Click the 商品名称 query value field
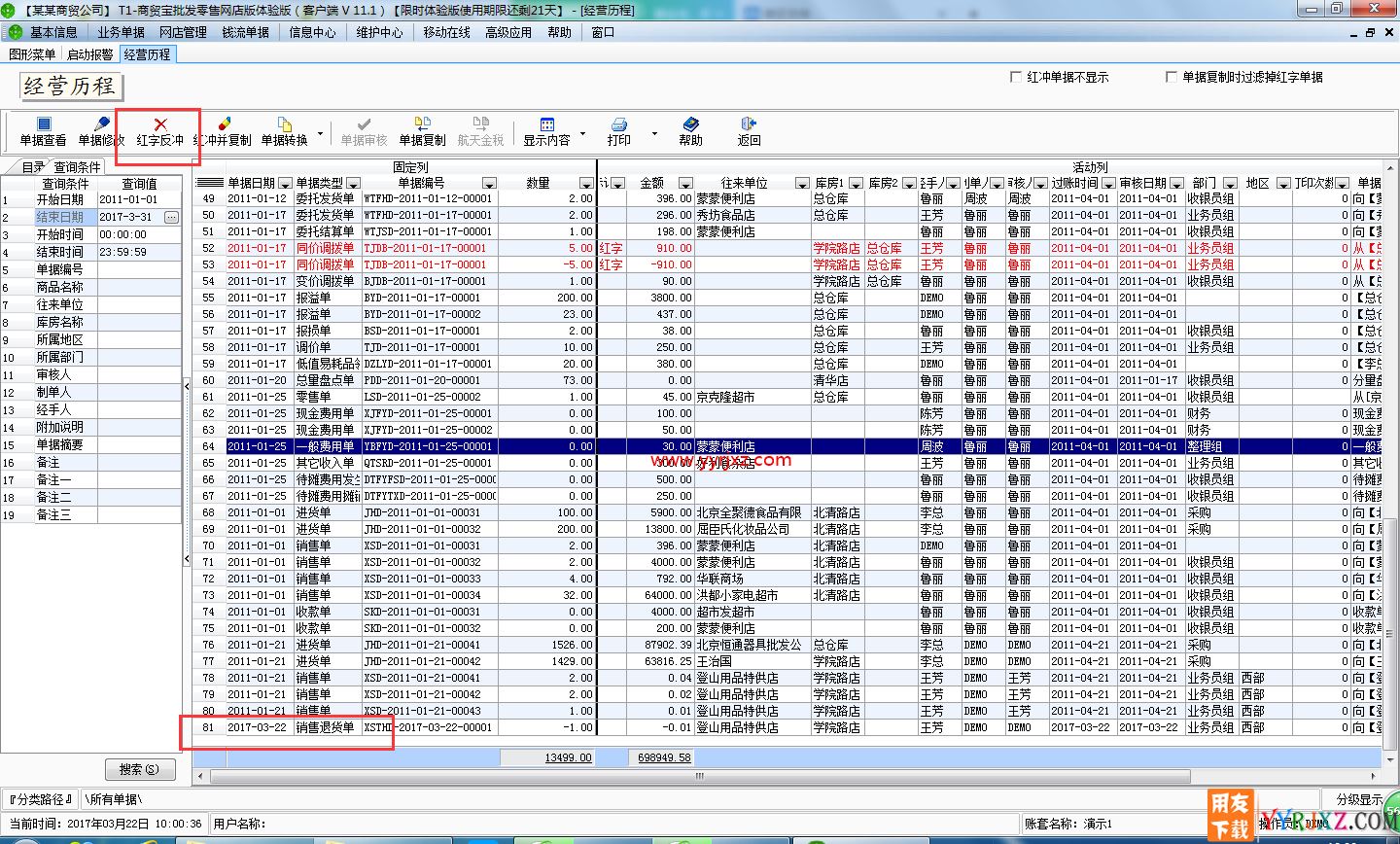 coord(139,287)
